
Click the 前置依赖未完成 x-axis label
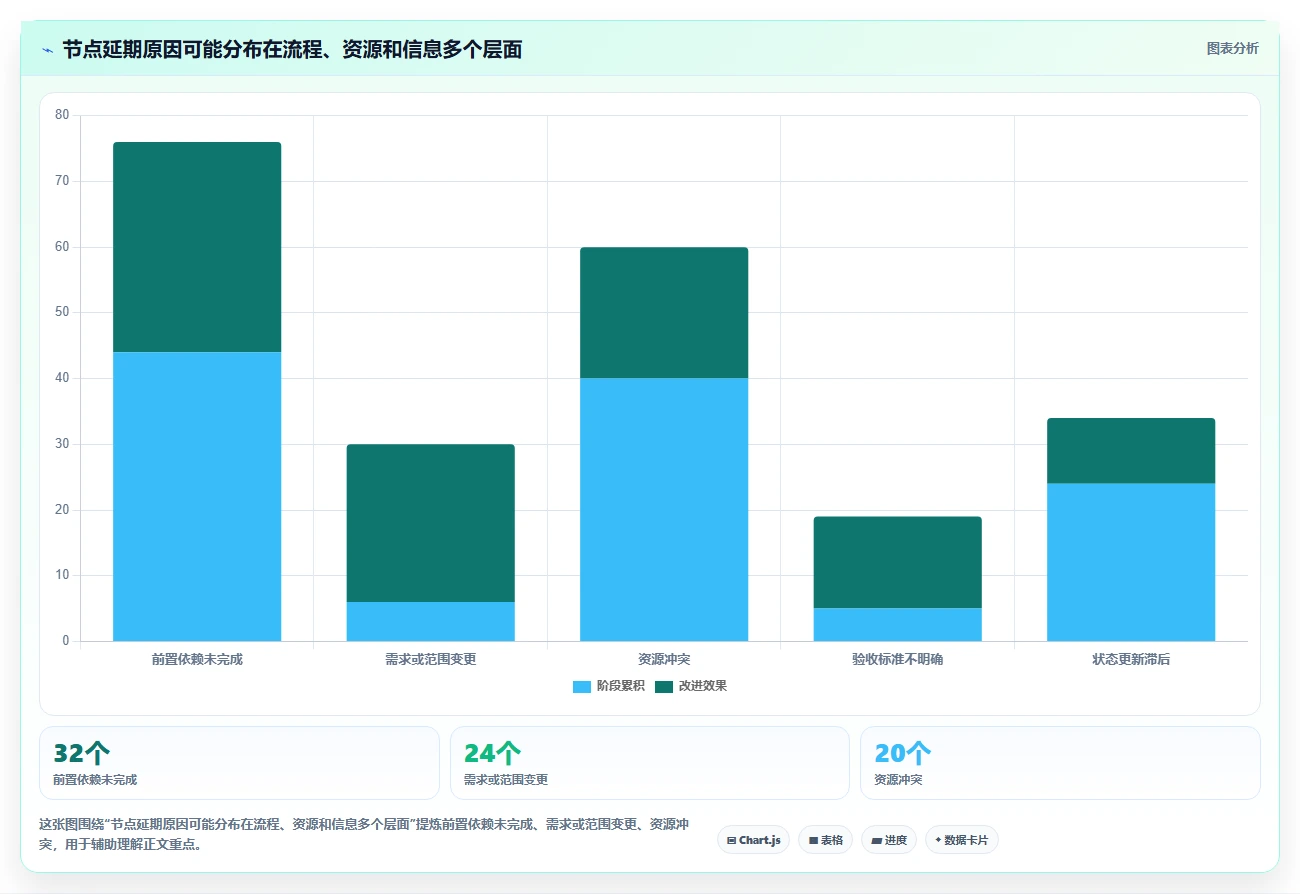[197, 660]
